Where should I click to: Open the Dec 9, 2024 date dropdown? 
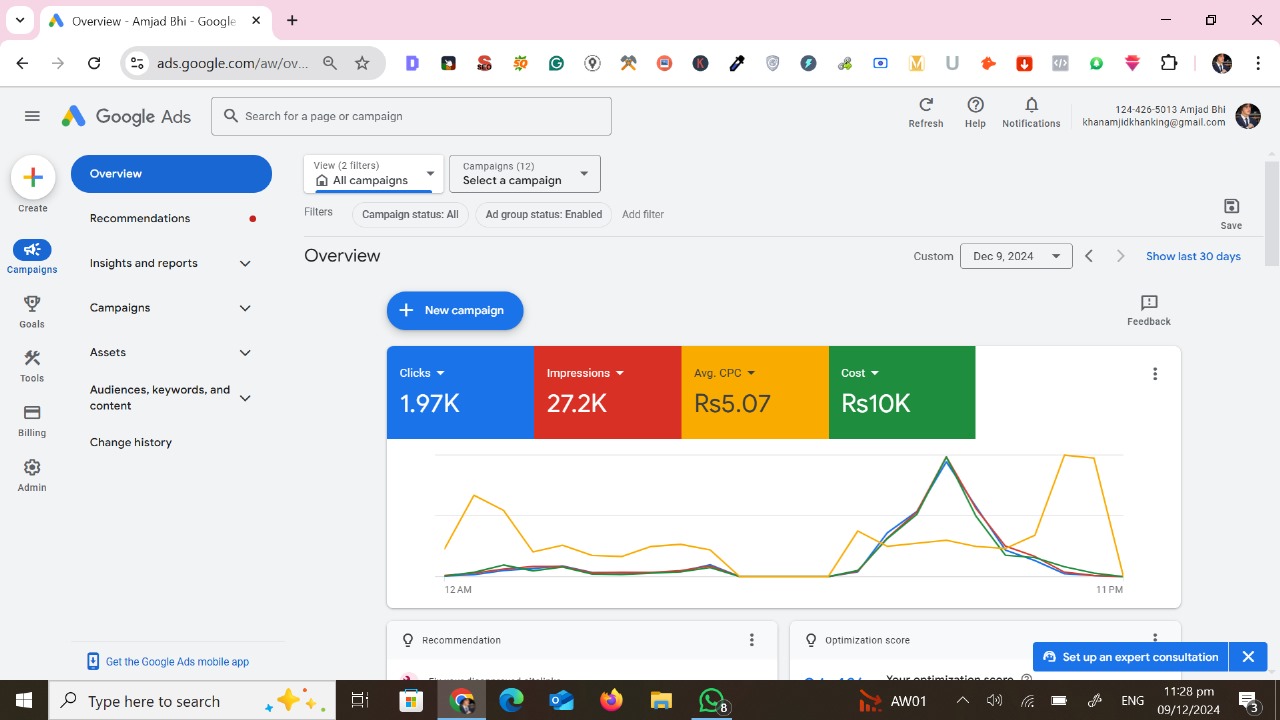pos(1016,256)
